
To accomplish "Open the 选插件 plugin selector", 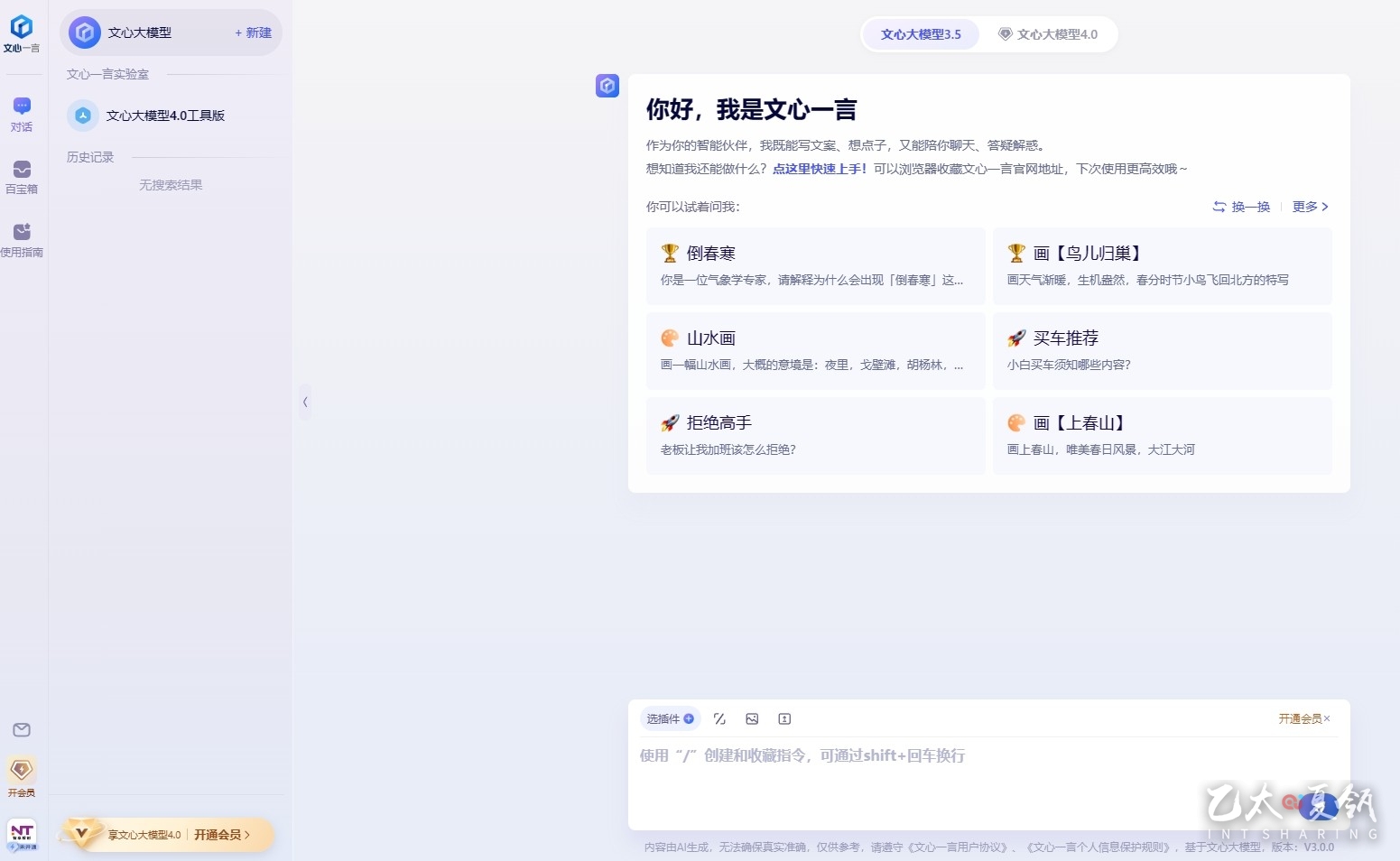I will [670, 718].
